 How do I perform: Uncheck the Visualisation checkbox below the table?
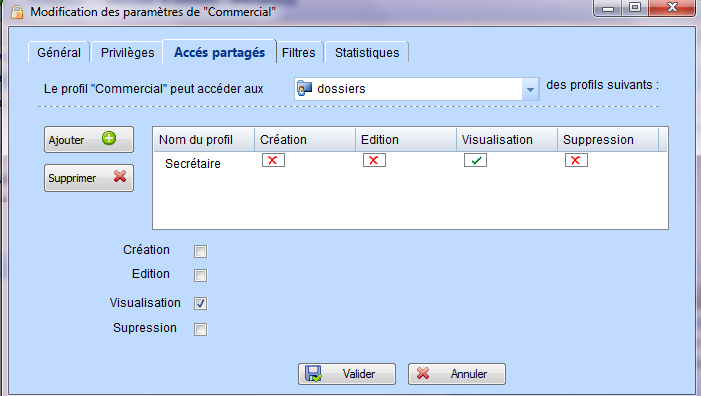tap(200, 303)
